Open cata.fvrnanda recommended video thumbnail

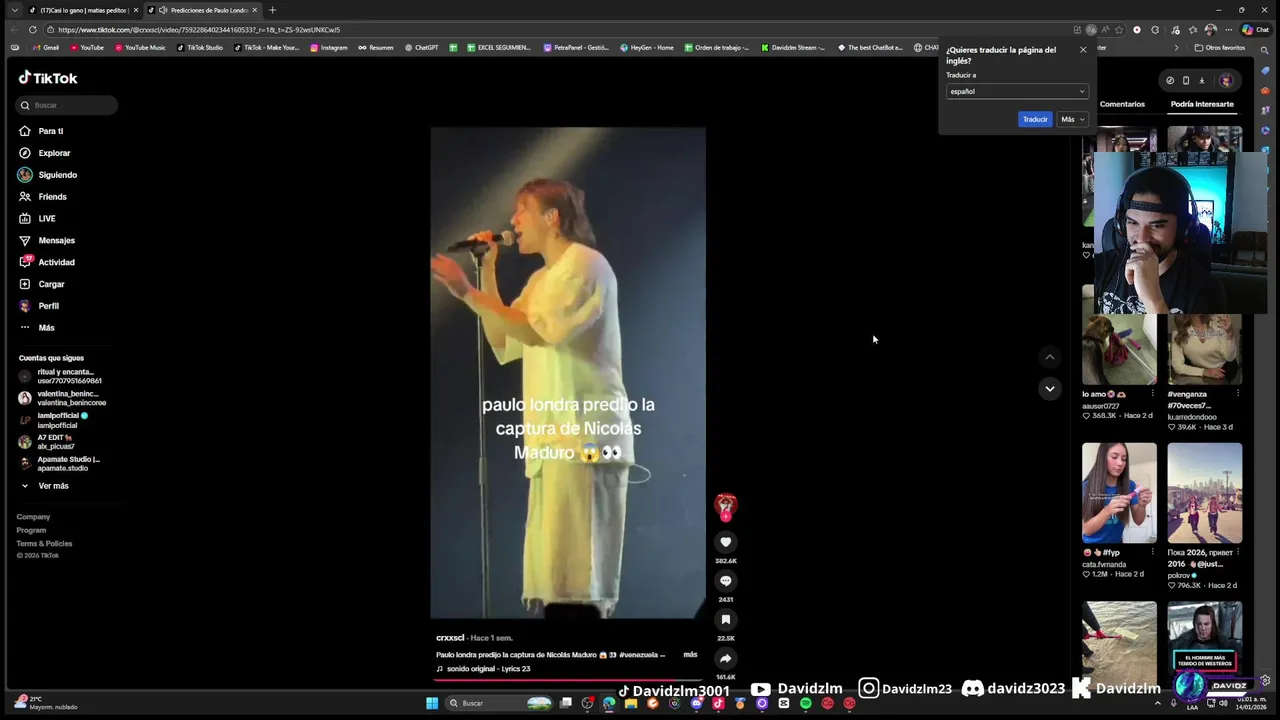(x=1119, y=493)
